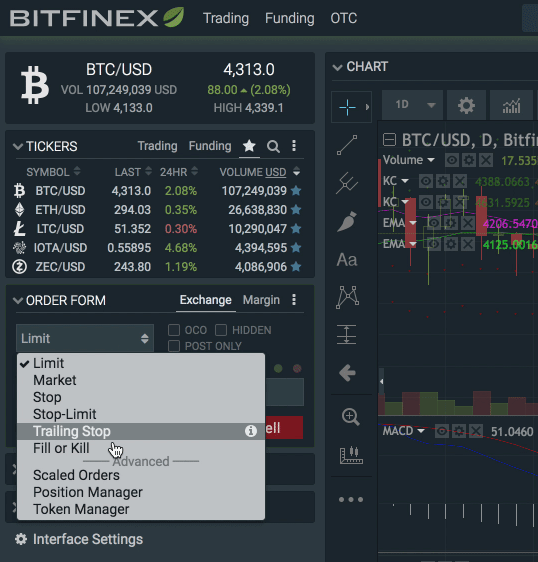Expand the Volume indicator dropdown arrow

(x=431, y=160)
